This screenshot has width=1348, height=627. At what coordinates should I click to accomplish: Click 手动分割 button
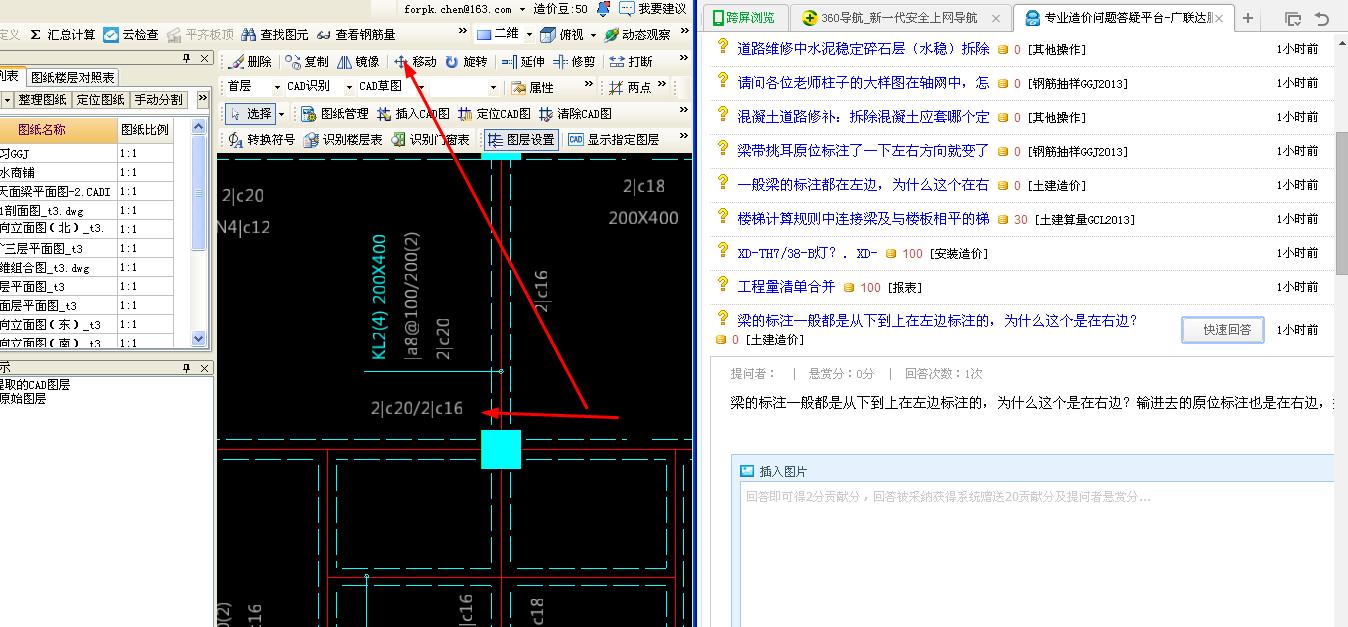click(x=160, y=100)
